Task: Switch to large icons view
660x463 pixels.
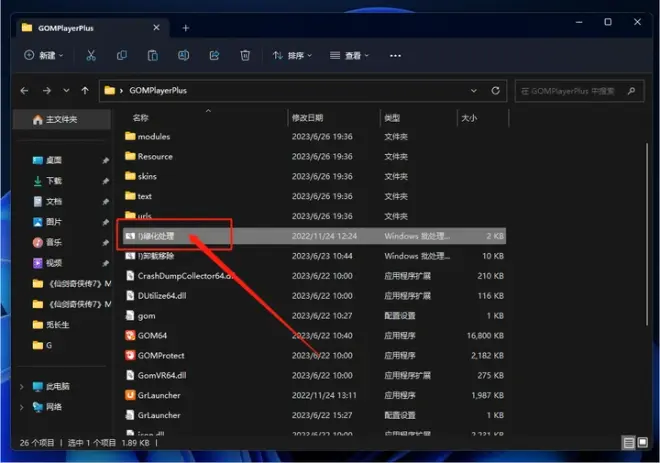Action: pyautogui.click(x=642, y=442)
